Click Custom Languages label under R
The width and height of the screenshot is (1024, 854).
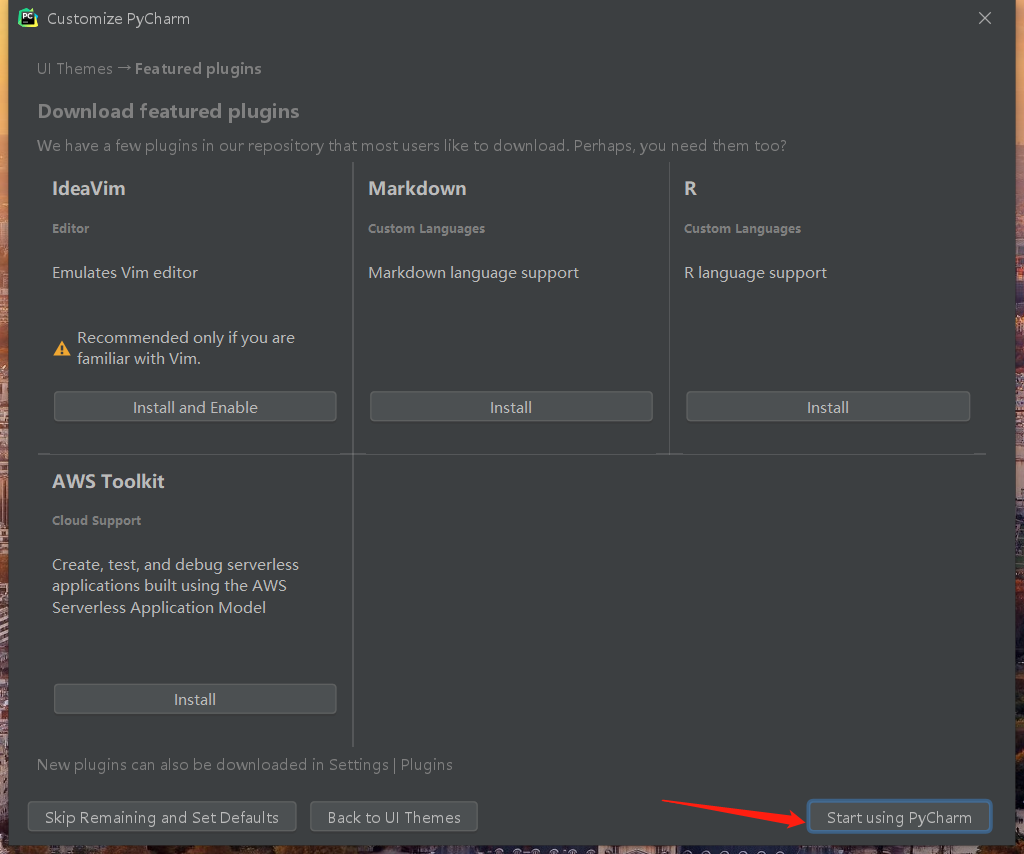click(743, 229)
